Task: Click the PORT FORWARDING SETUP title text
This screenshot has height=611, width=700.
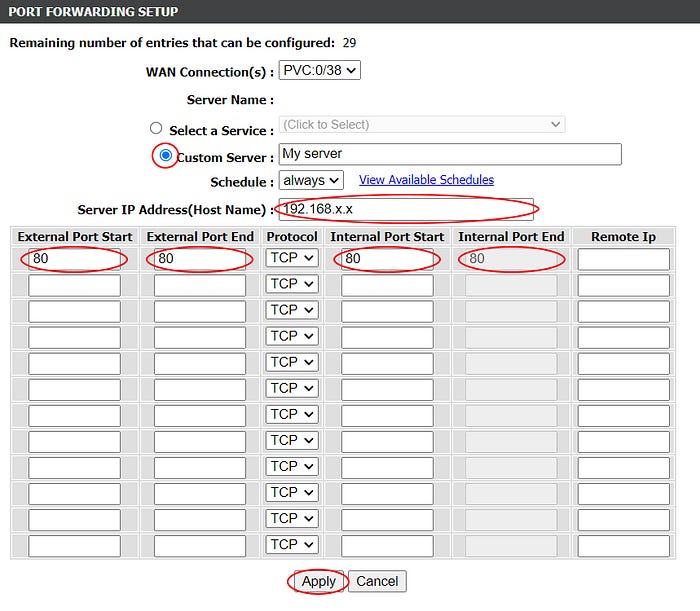Action: [x=93, y=12]
